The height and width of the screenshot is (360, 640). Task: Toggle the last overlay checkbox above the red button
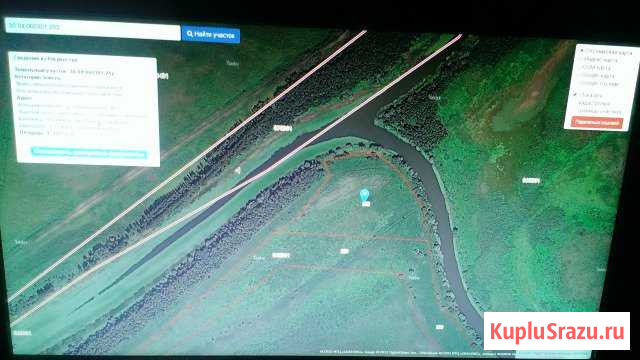[600, 111]
